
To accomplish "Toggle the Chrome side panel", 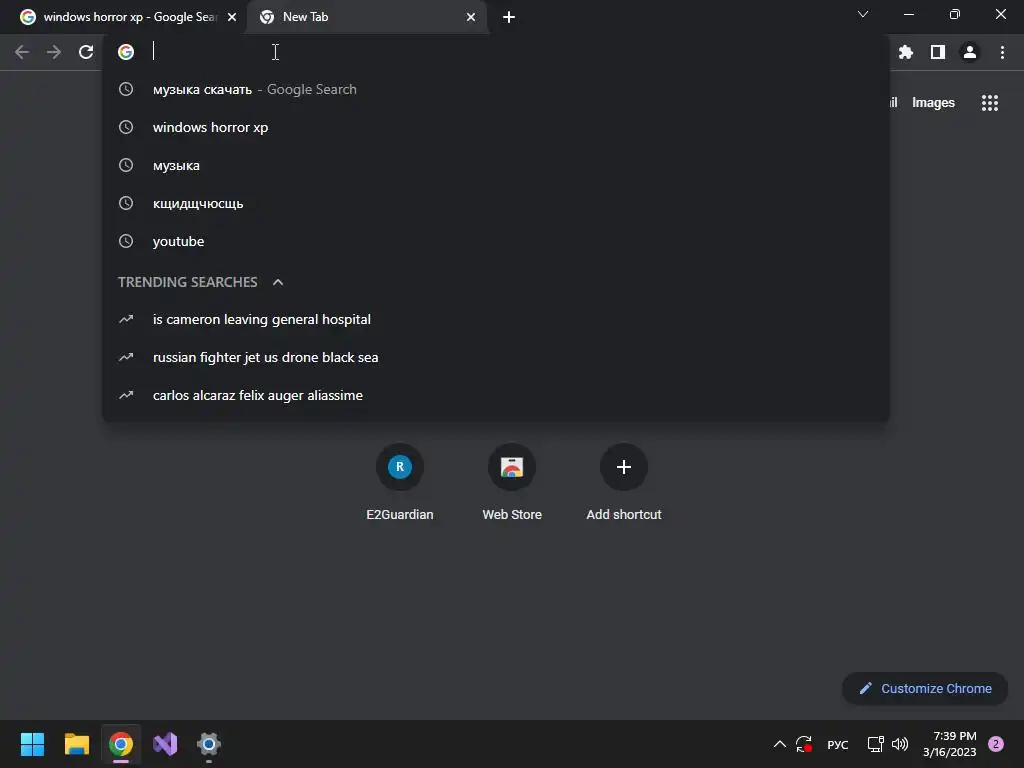I will (938, 52).
